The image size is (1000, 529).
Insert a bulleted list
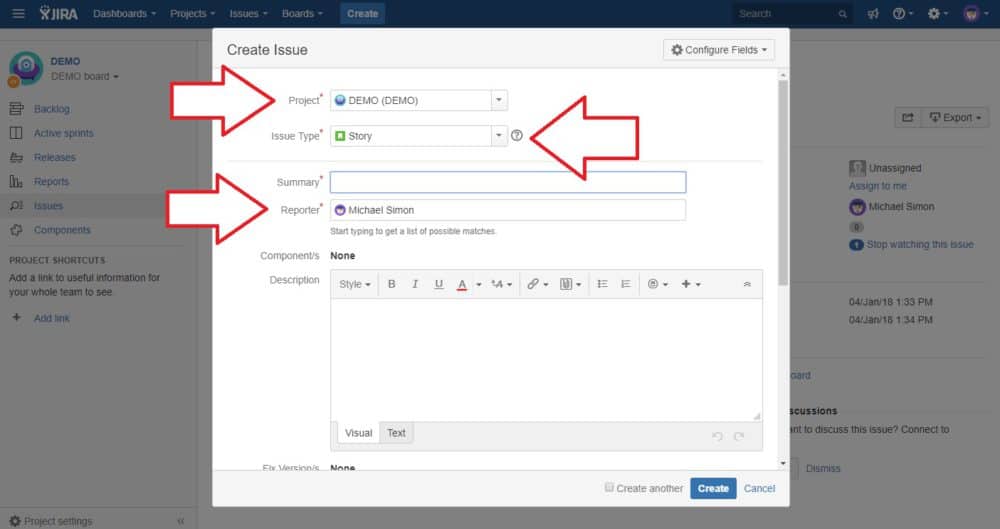point(602,284)
